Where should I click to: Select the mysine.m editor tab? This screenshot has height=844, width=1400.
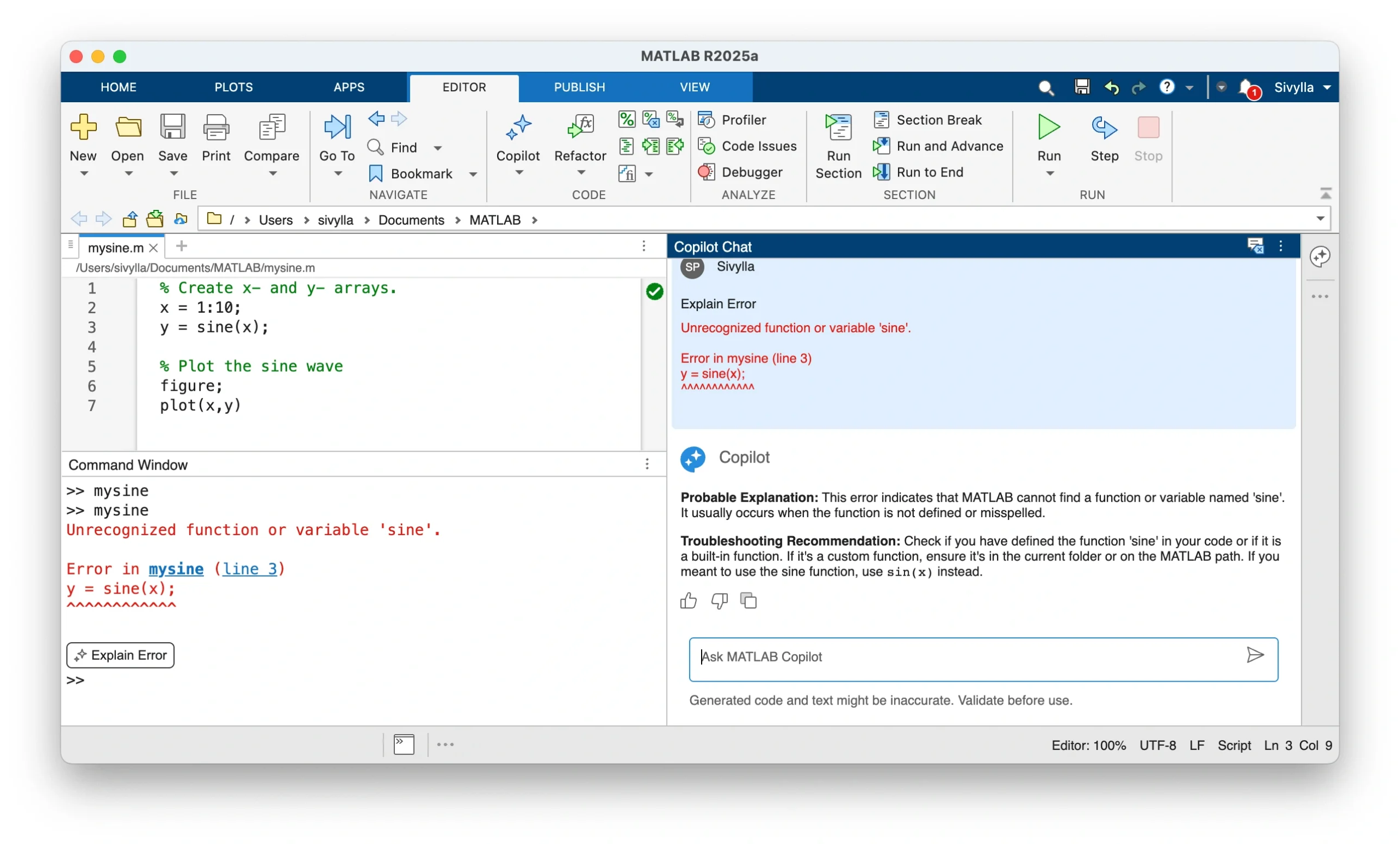[116, 247]
